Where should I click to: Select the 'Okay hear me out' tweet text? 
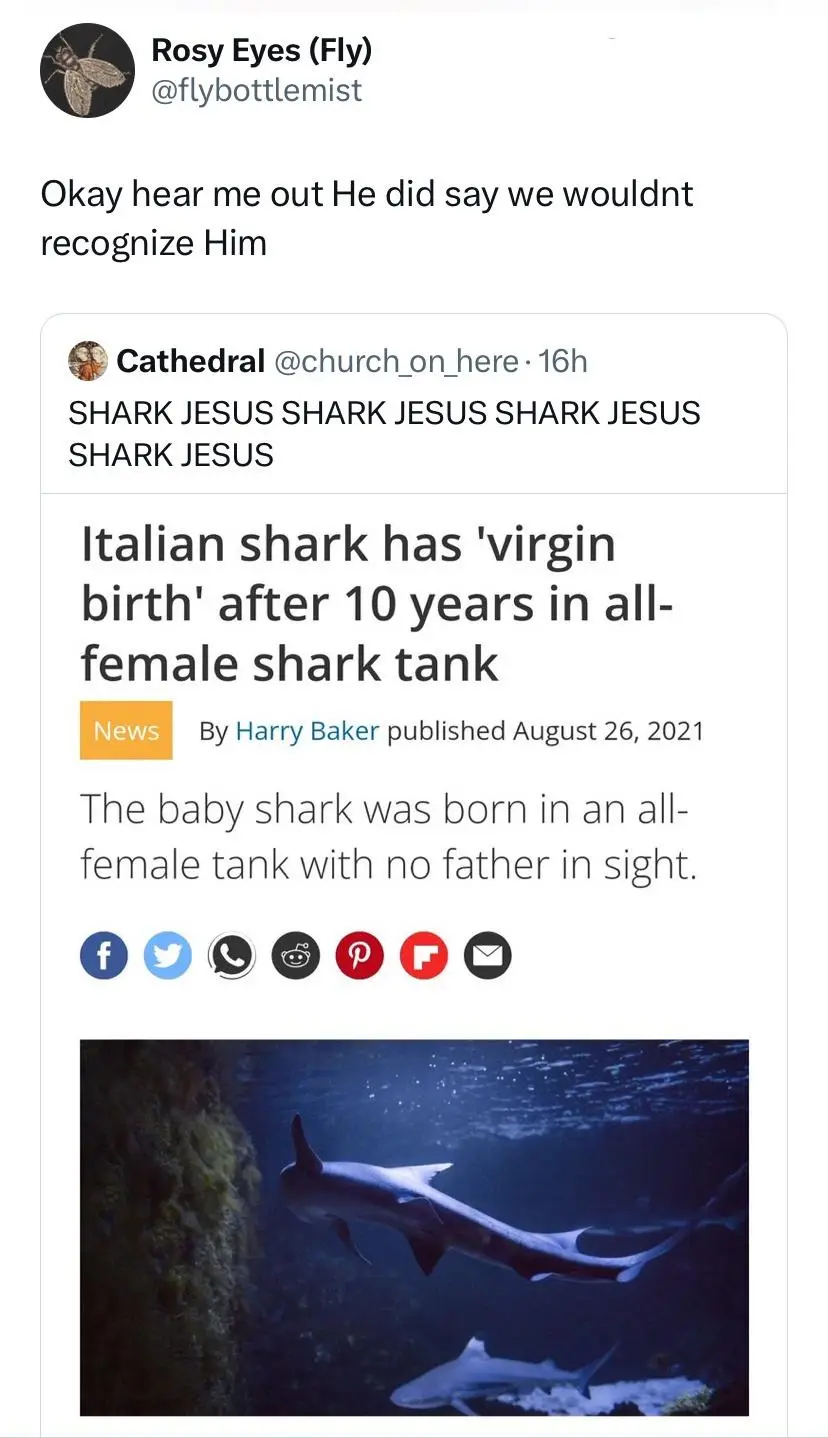coord(367,218)
